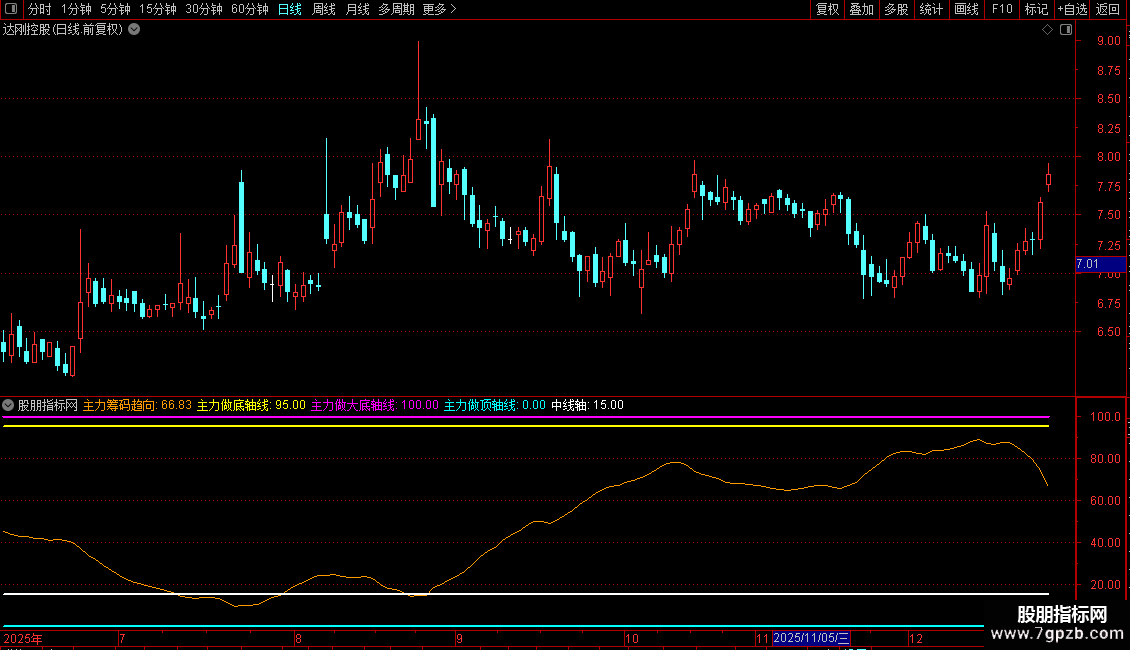1130x650 pixels.
Task: Toggle the left sidebar panel icon
Action: (11, 9)
